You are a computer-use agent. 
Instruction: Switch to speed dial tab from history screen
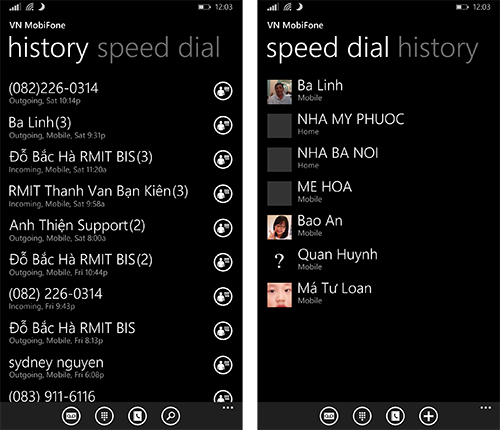pos(159,49)
